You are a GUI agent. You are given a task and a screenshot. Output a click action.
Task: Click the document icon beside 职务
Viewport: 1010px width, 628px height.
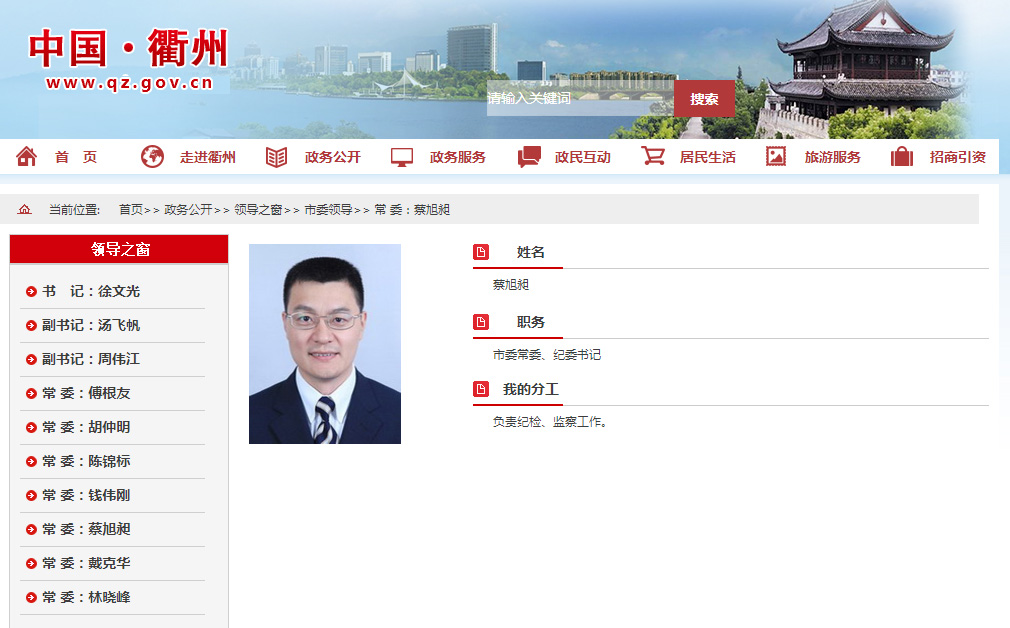pyautogui.click(x=479, y=321)
